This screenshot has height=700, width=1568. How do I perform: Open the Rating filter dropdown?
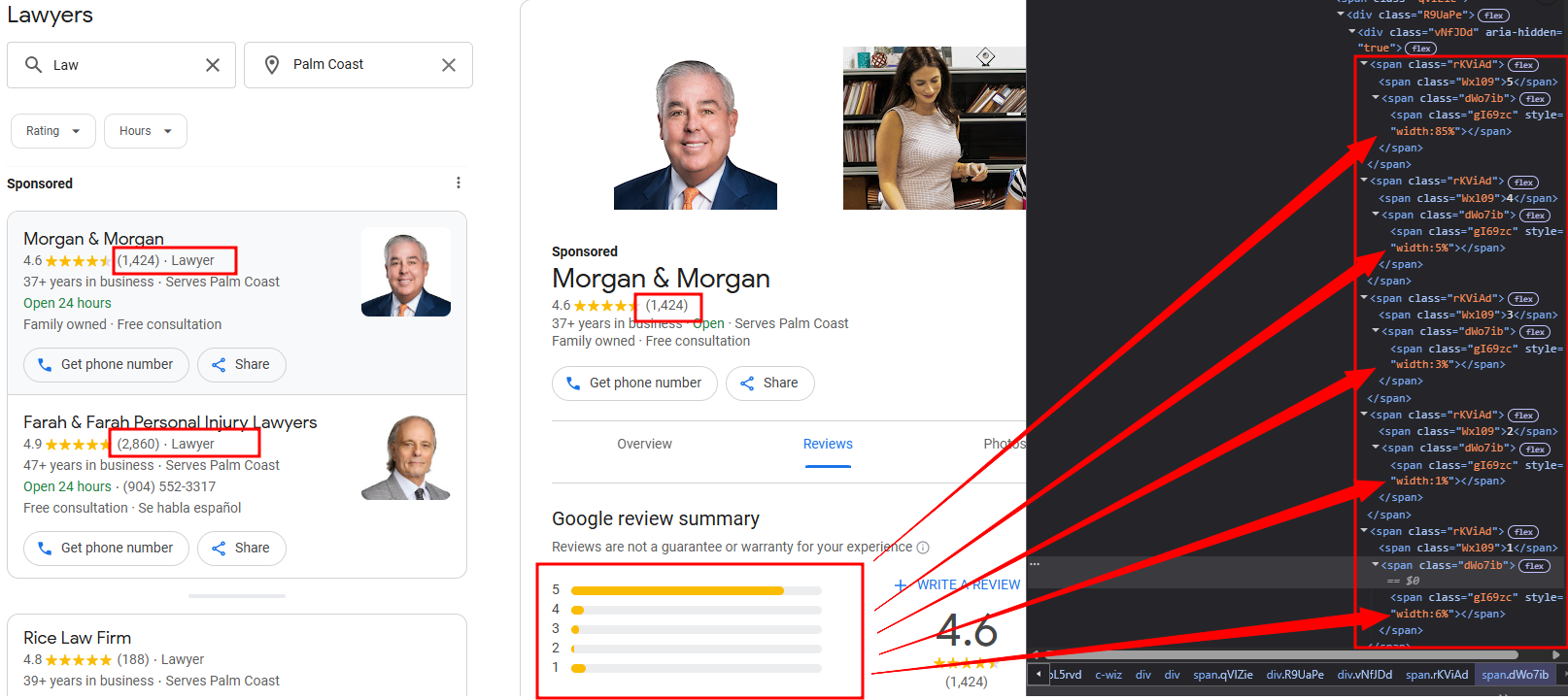[x=52, y=131]
